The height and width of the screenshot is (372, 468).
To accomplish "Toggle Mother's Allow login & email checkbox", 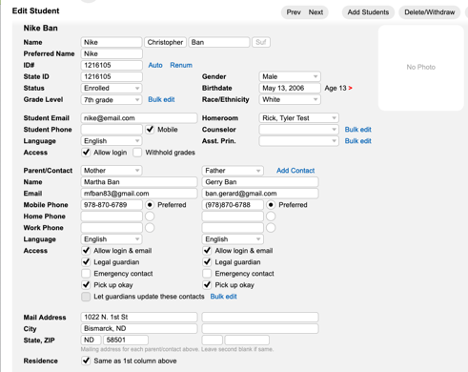I will [86, 250].
